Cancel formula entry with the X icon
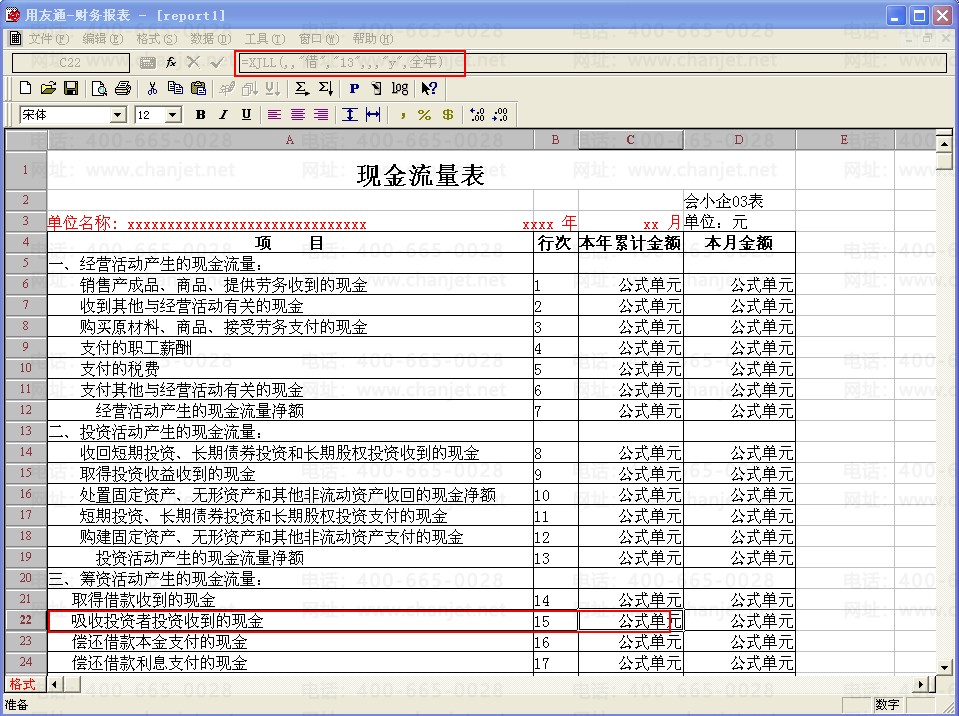959x716 pixels. (193, 62)
